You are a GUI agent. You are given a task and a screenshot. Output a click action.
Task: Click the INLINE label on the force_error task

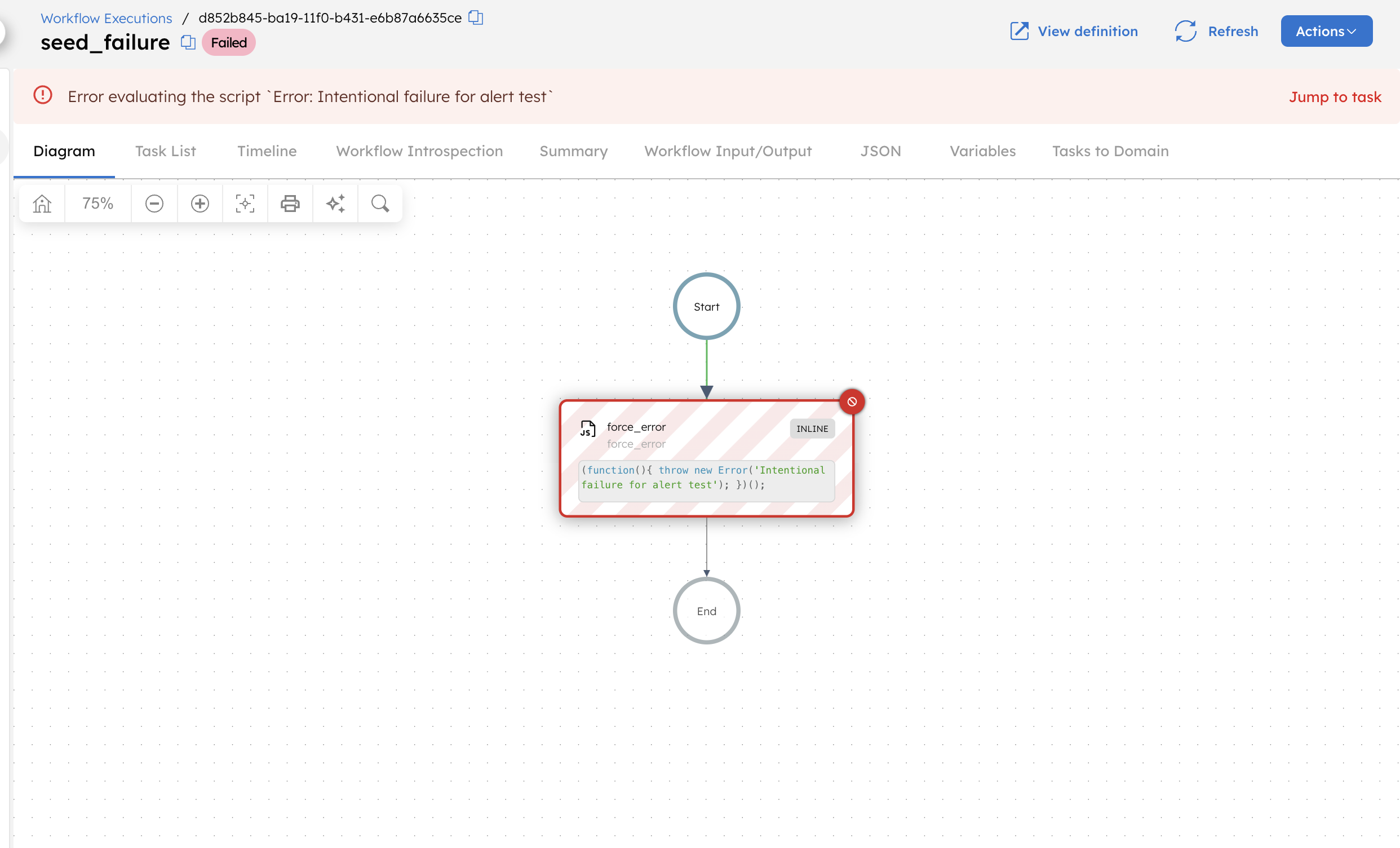click(812, 429)
